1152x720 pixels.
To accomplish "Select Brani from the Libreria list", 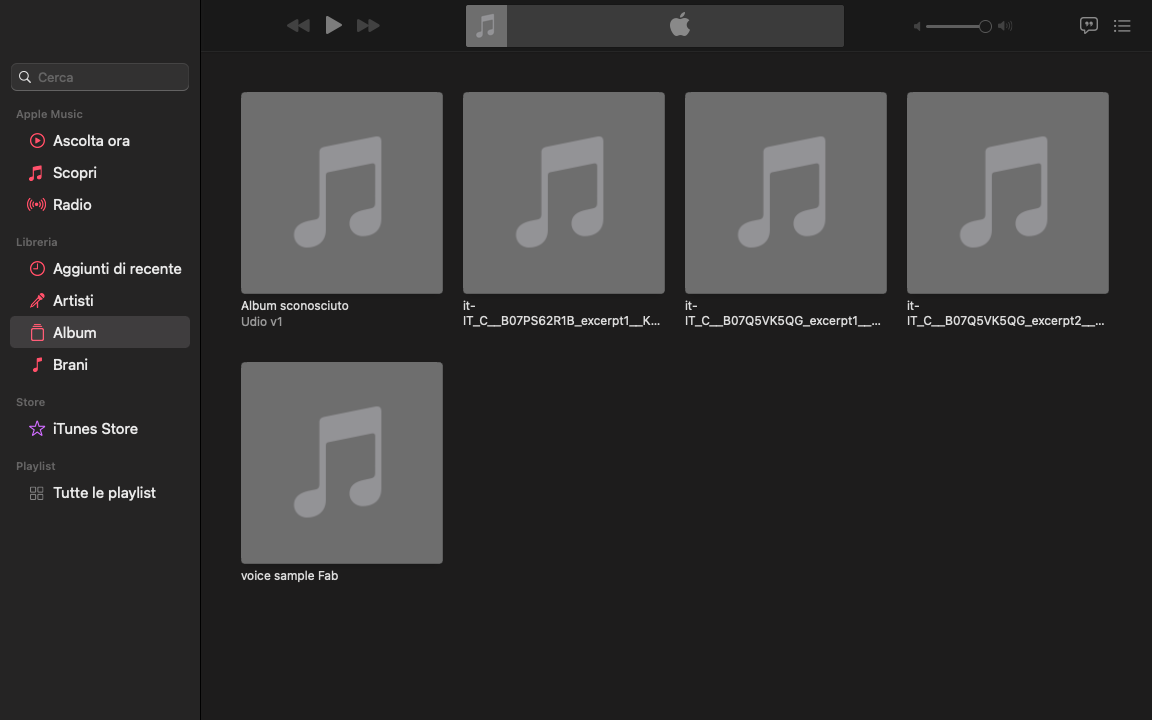I will click(x=70, y=364).
